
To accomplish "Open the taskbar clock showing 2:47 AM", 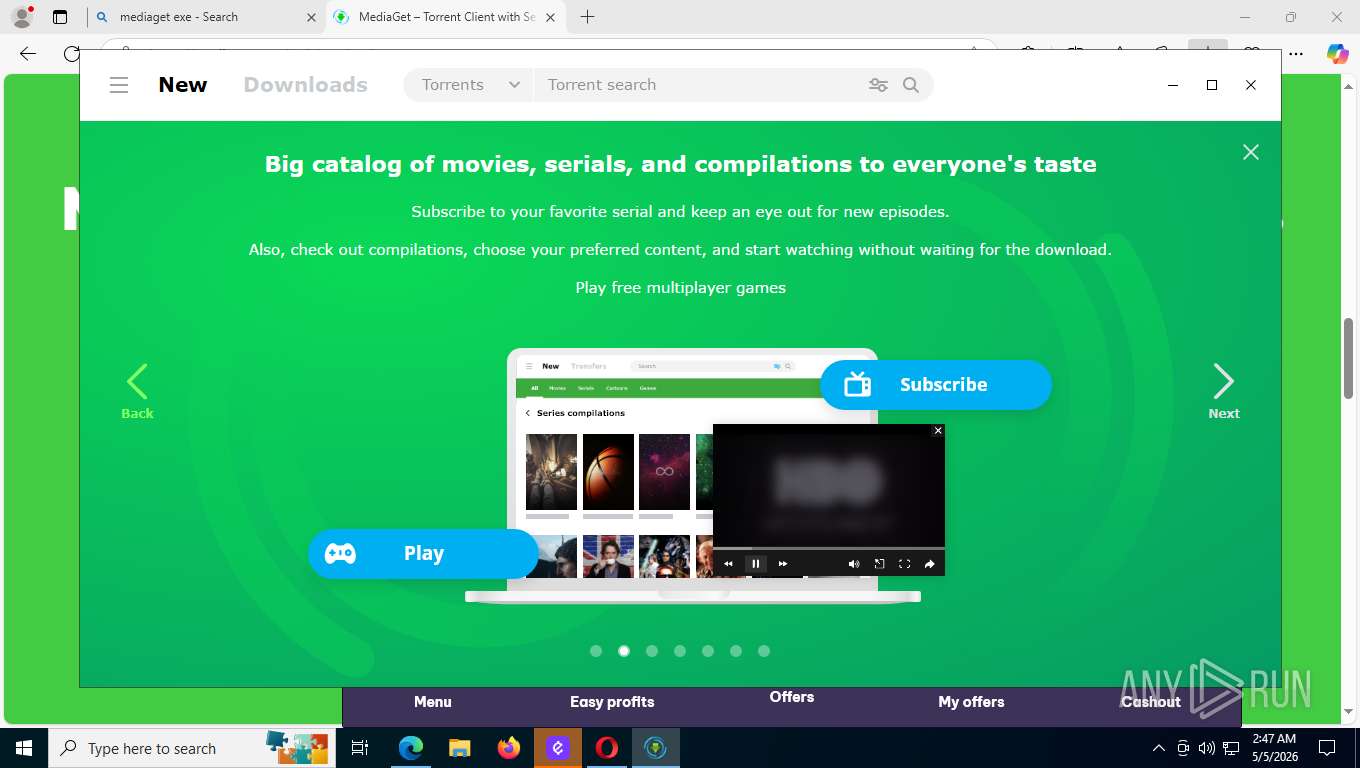I will 1274,748.
